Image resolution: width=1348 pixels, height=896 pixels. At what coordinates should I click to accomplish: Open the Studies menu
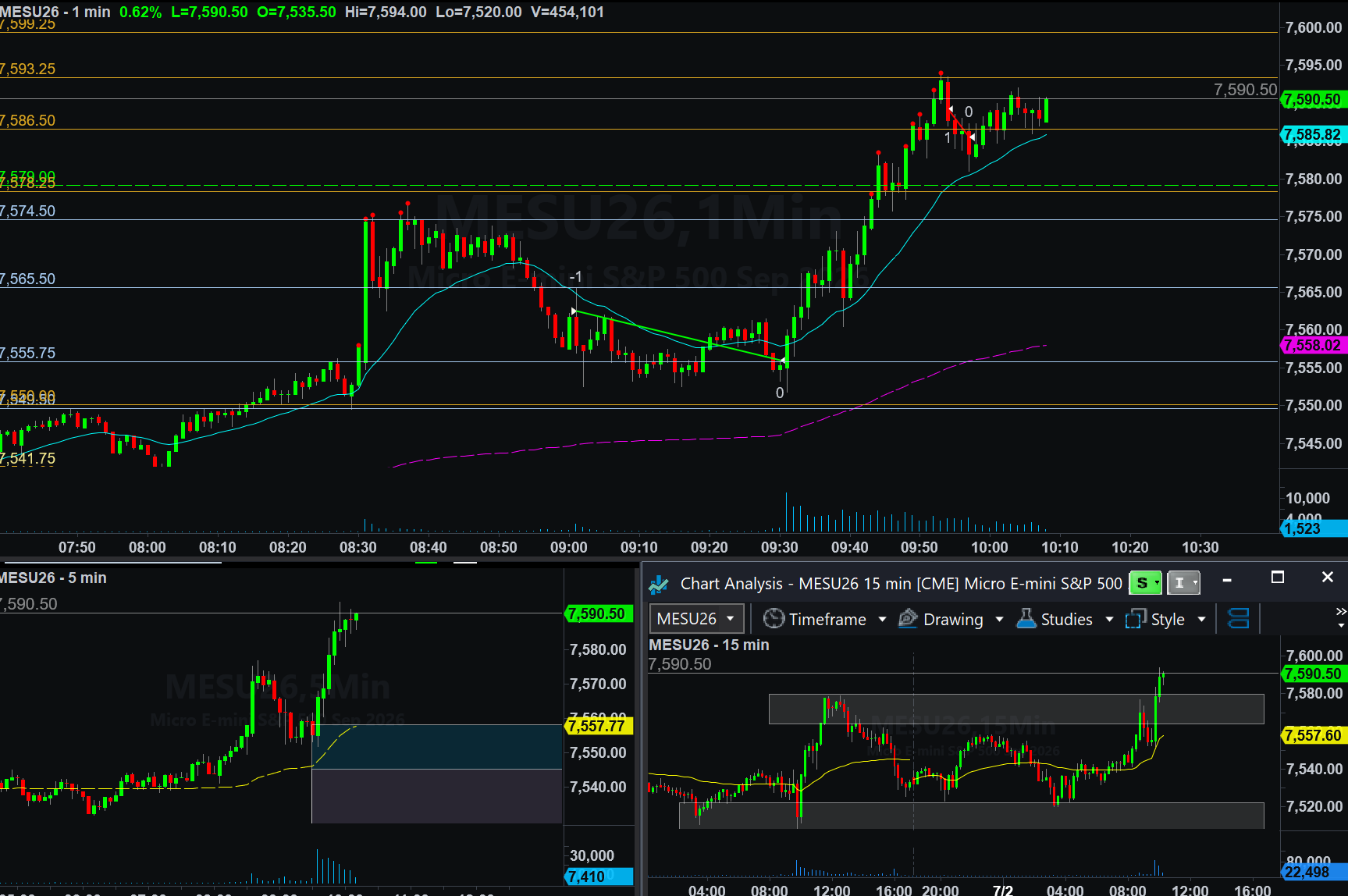click(1065, 619)
